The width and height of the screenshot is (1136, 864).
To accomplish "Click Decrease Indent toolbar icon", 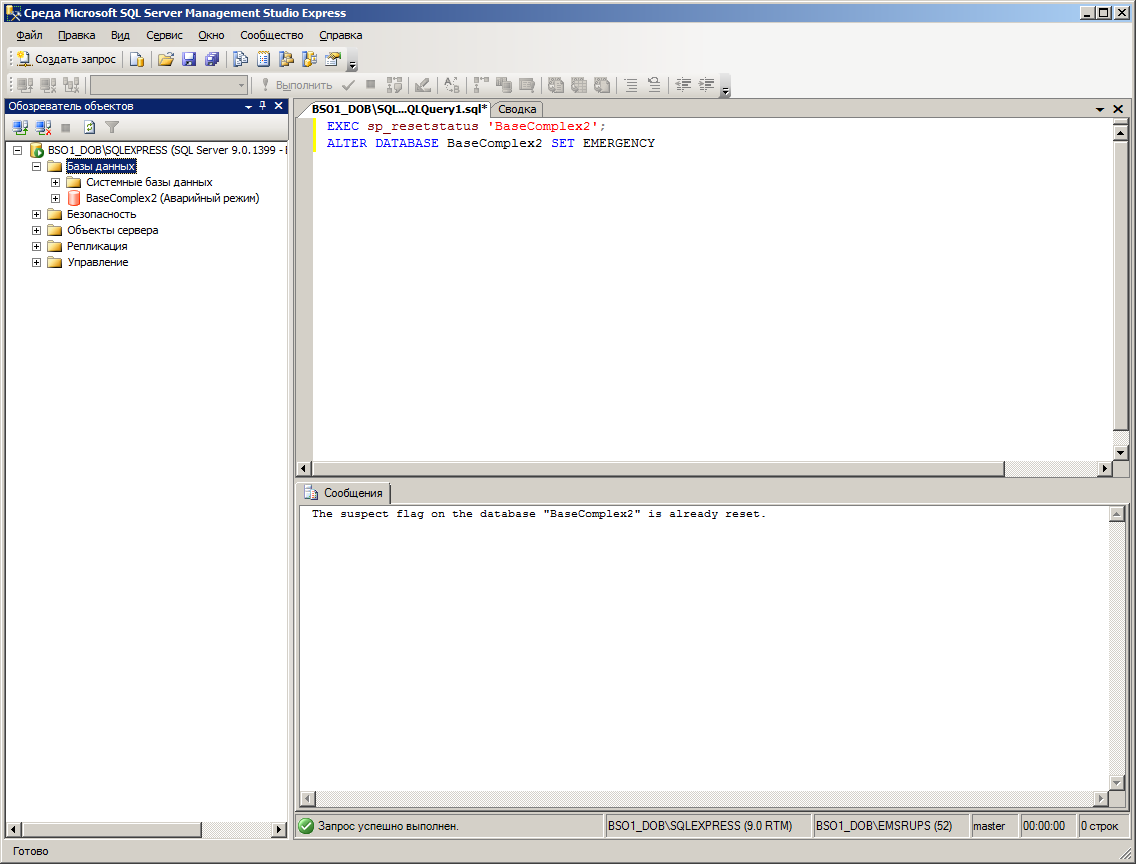I will coord(683,85).
